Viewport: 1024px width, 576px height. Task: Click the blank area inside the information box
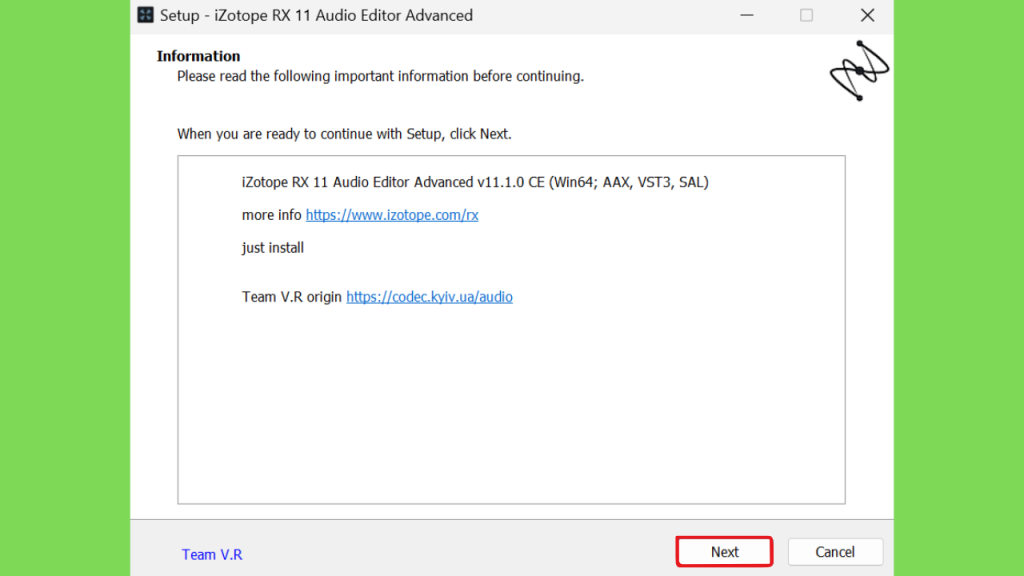pos(511,405)
